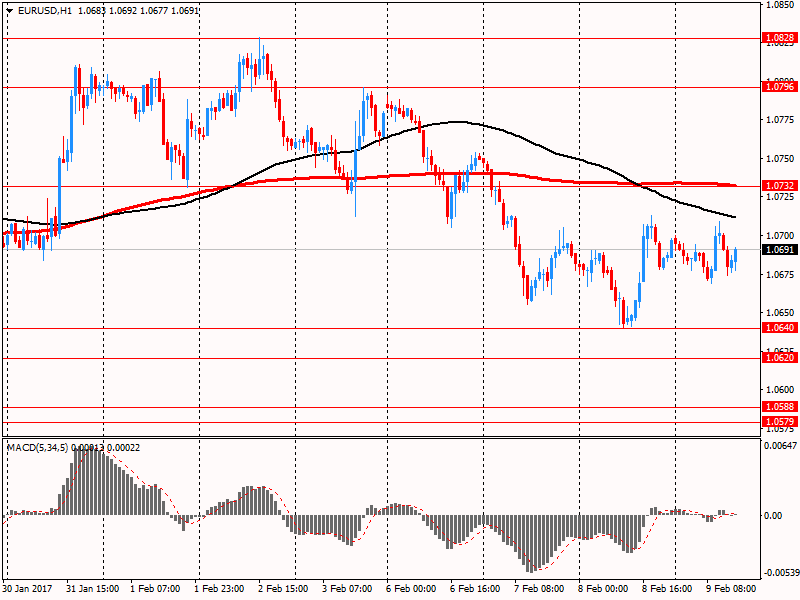Click the -0.00539 MACD scale minimum

(779, 572)
